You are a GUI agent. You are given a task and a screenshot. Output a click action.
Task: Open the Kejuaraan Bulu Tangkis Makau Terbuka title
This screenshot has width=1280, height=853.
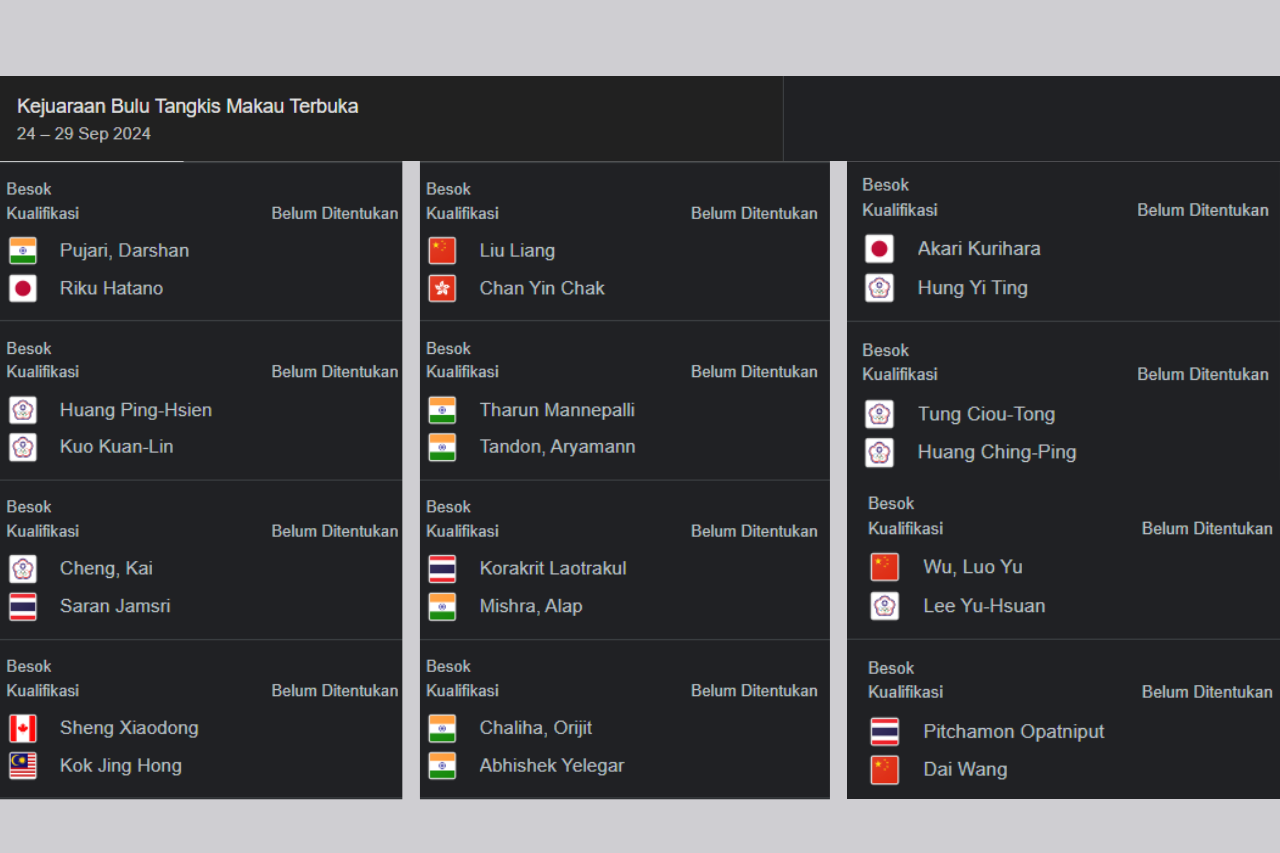tap(188, 106)
